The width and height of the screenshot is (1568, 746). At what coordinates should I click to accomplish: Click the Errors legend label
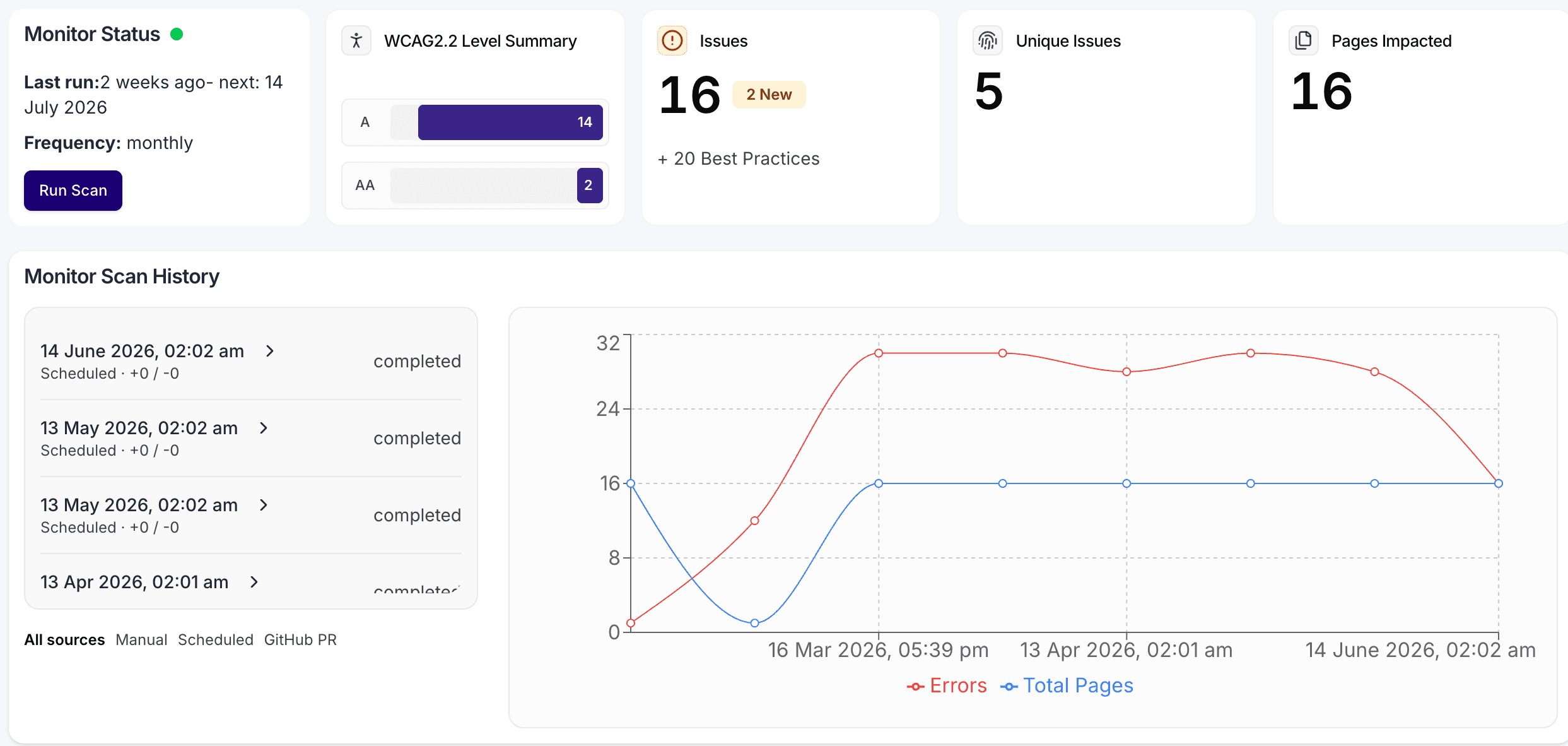pos(958,686)
